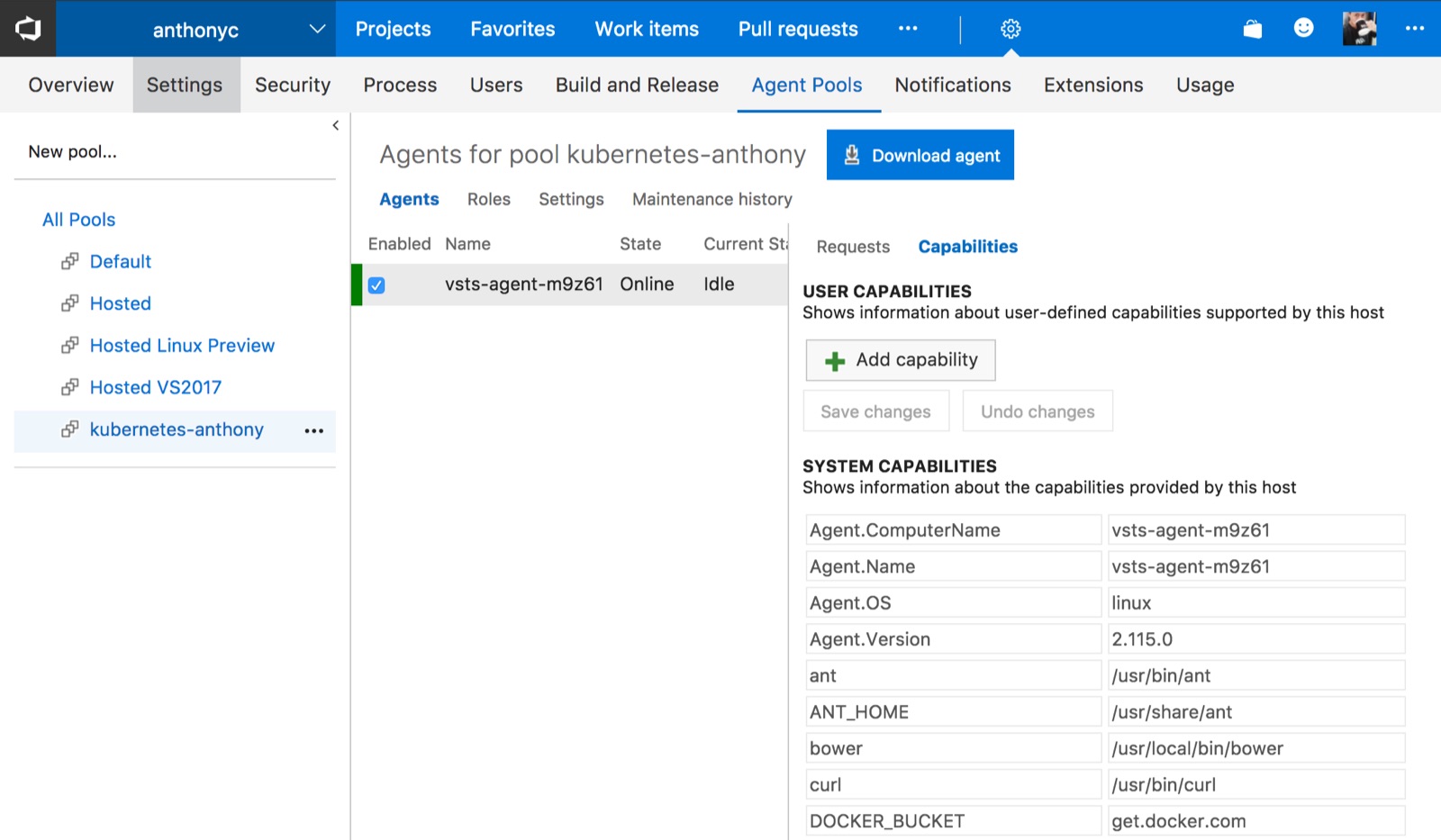Open the Projects menu

click(x=393, y=29)
